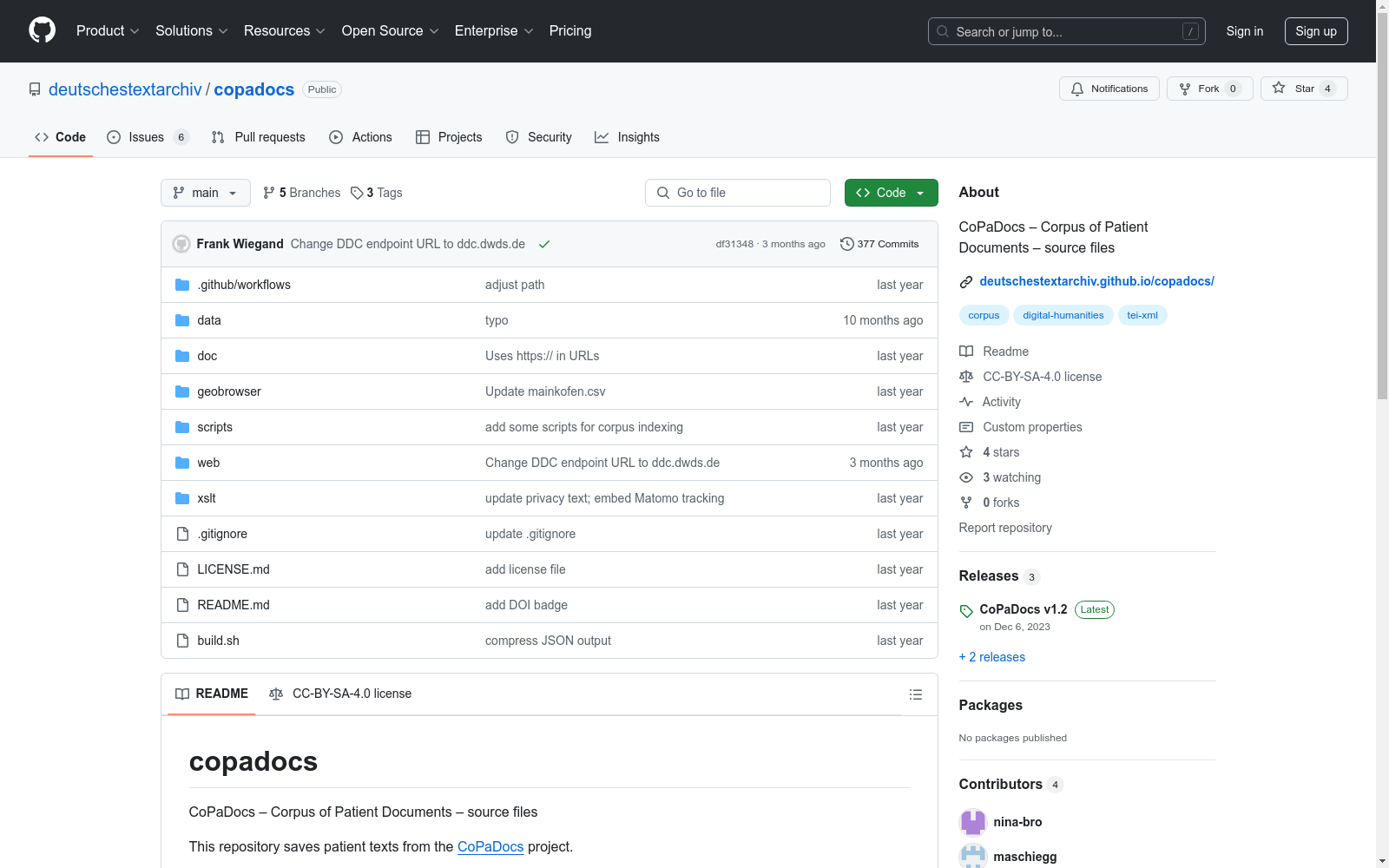Open the doc folder
The height and width of the screenshot is (868, 1389).
pyautogui.click(x=207, y=356)
